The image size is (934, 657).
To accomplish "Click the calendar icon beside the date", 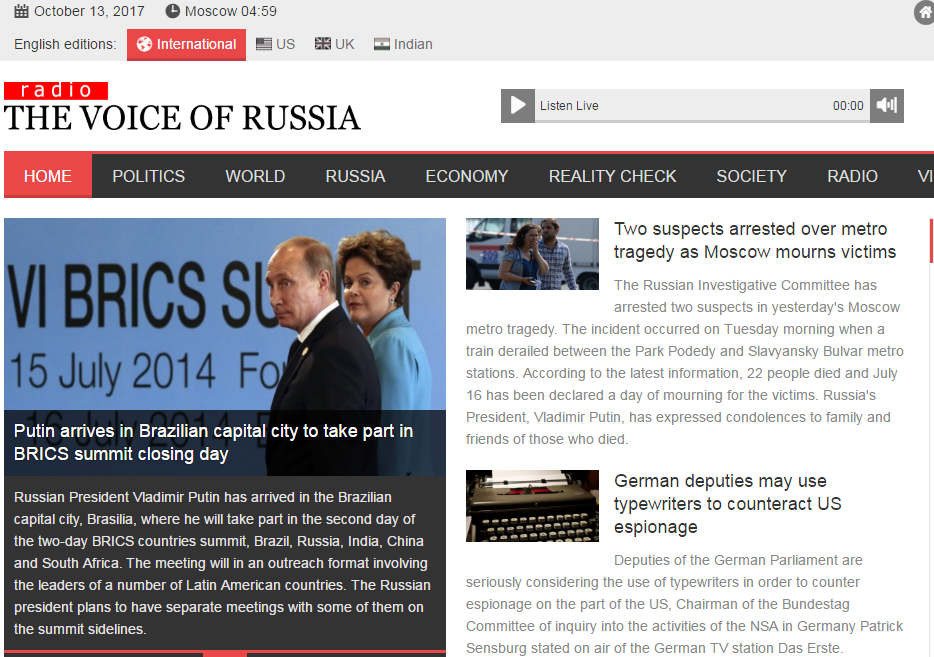I will coord(21,12).
